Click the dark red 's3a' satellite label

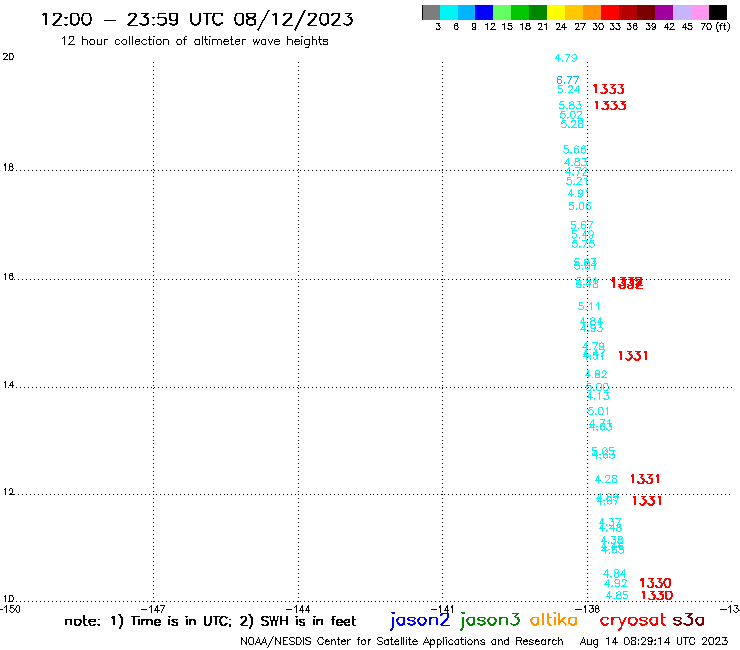pos(688,620)
